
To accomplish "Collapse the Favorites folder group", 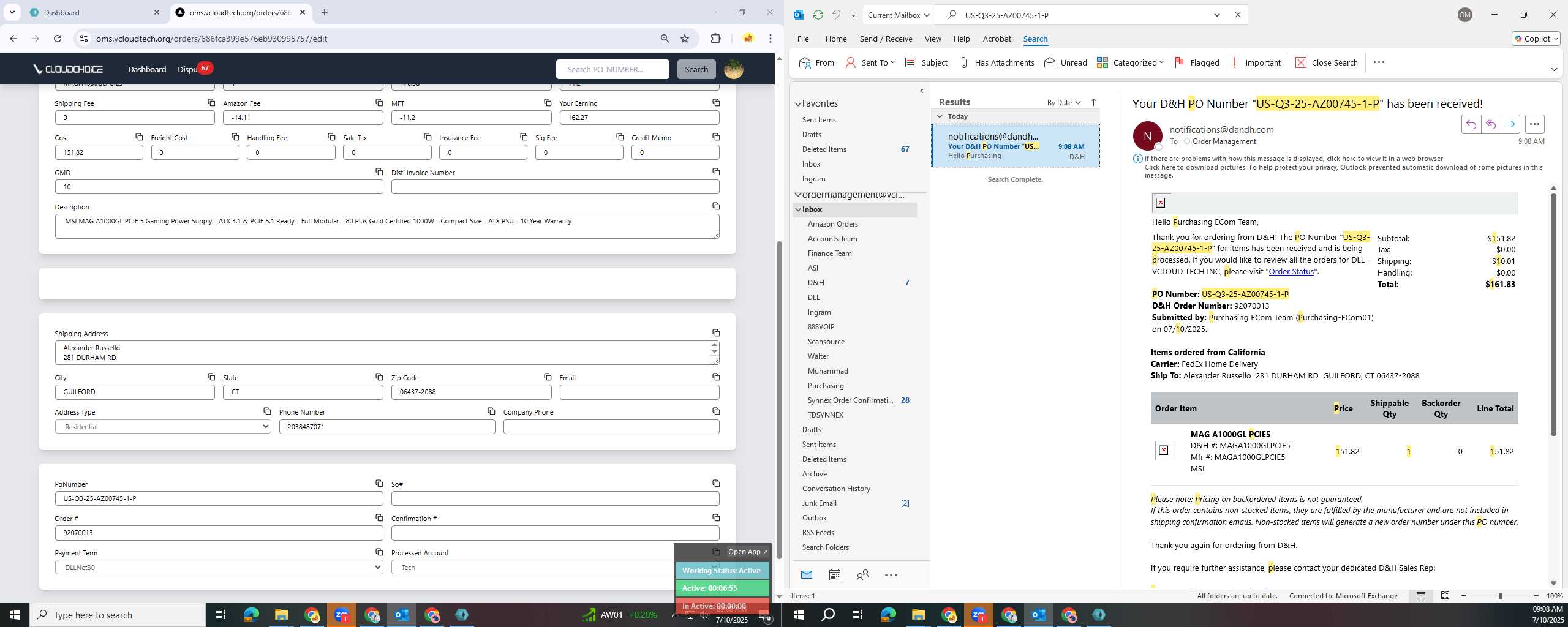I will pos(798,103).
